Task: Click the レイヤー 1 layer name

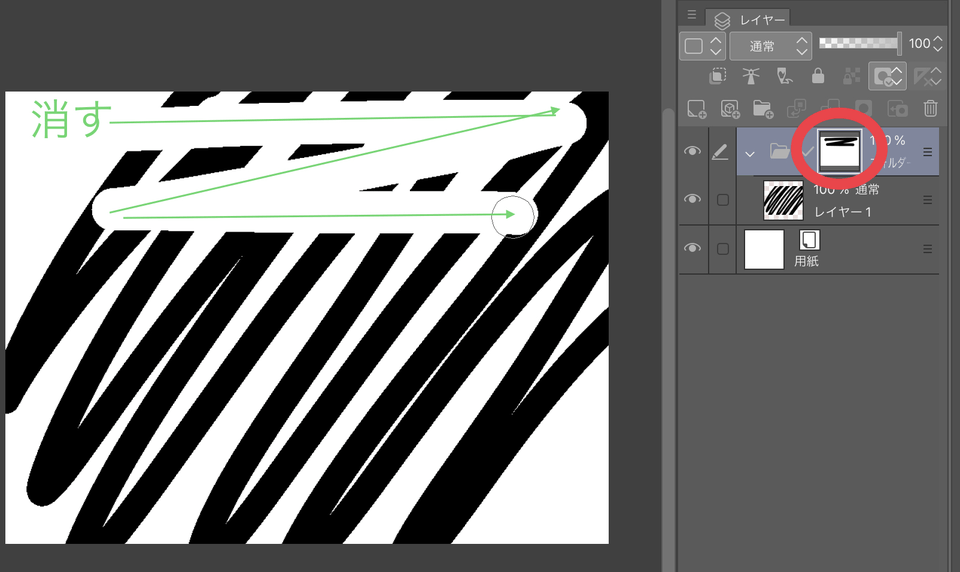Action: [842, 212]
